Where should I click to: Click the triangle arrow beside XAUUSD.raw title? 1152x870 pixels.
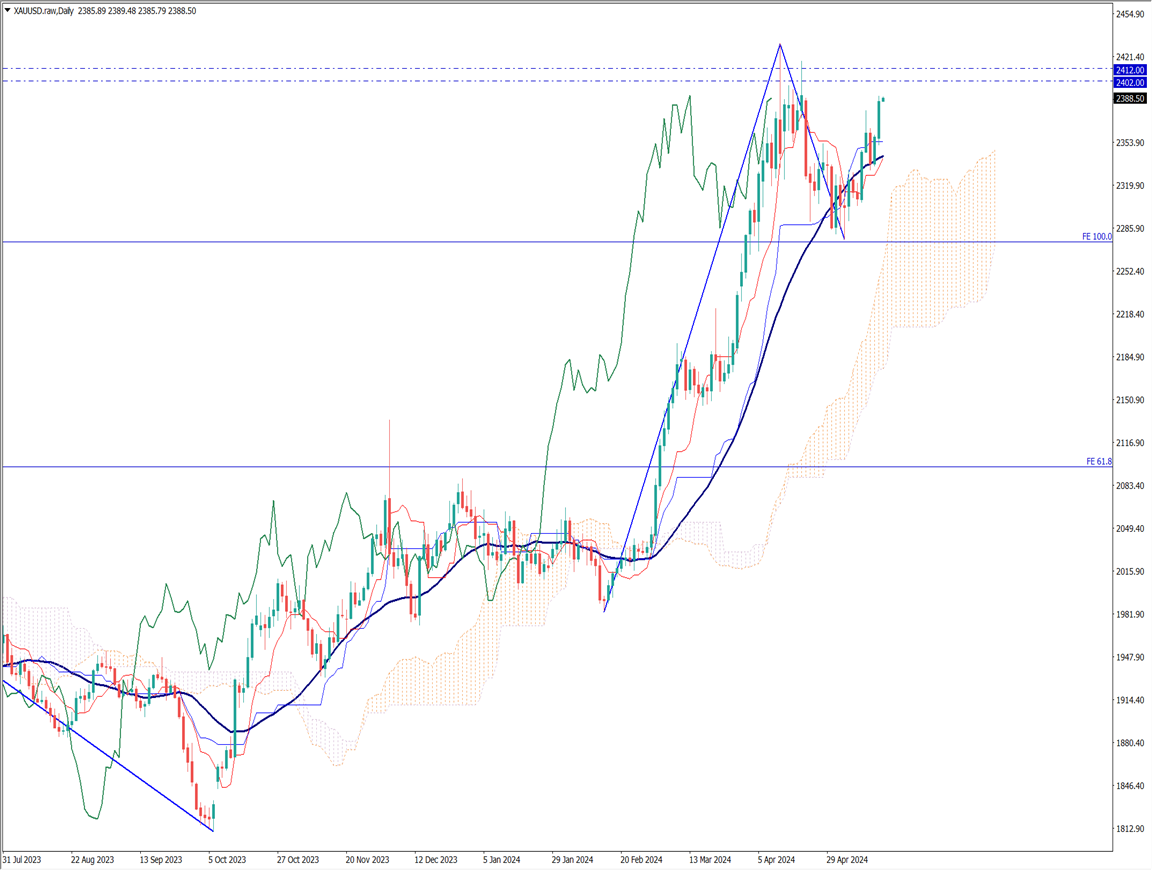8,11
